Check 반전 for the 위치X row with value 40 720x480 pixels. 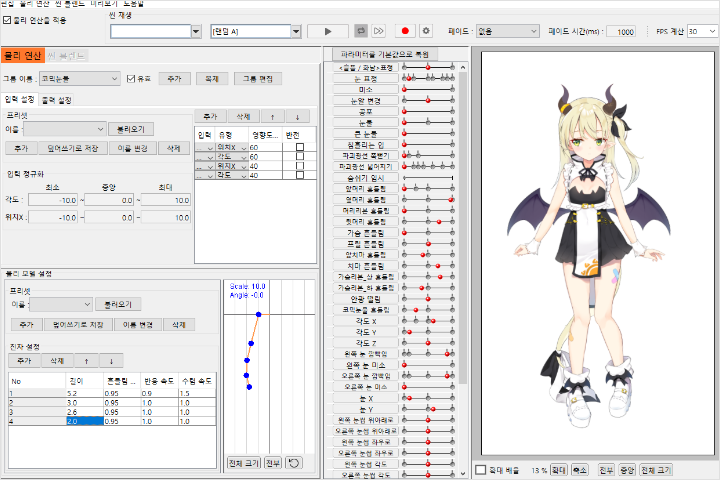[300, 165]
